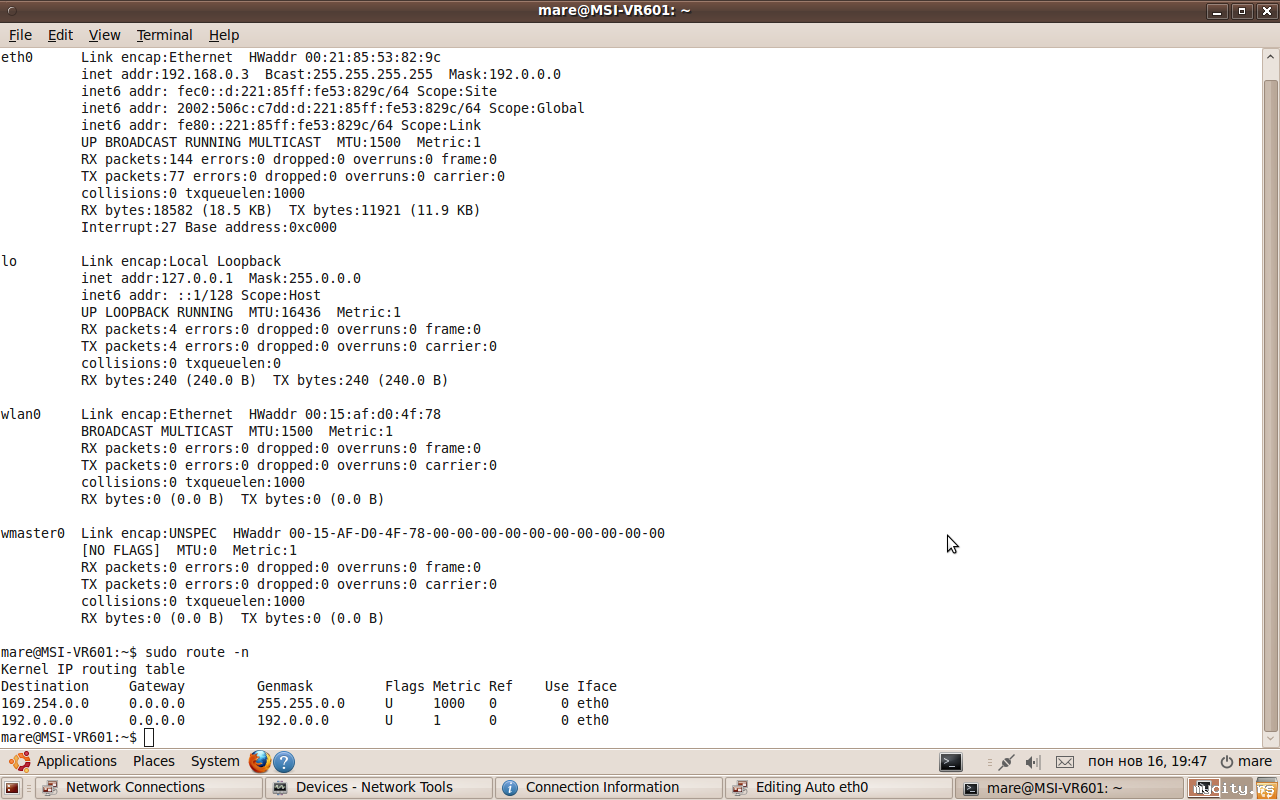The height and width of the screenshot is (800, 1280).
Task: Click the inet addr:192.168.0.3 text
Action: 165,74
